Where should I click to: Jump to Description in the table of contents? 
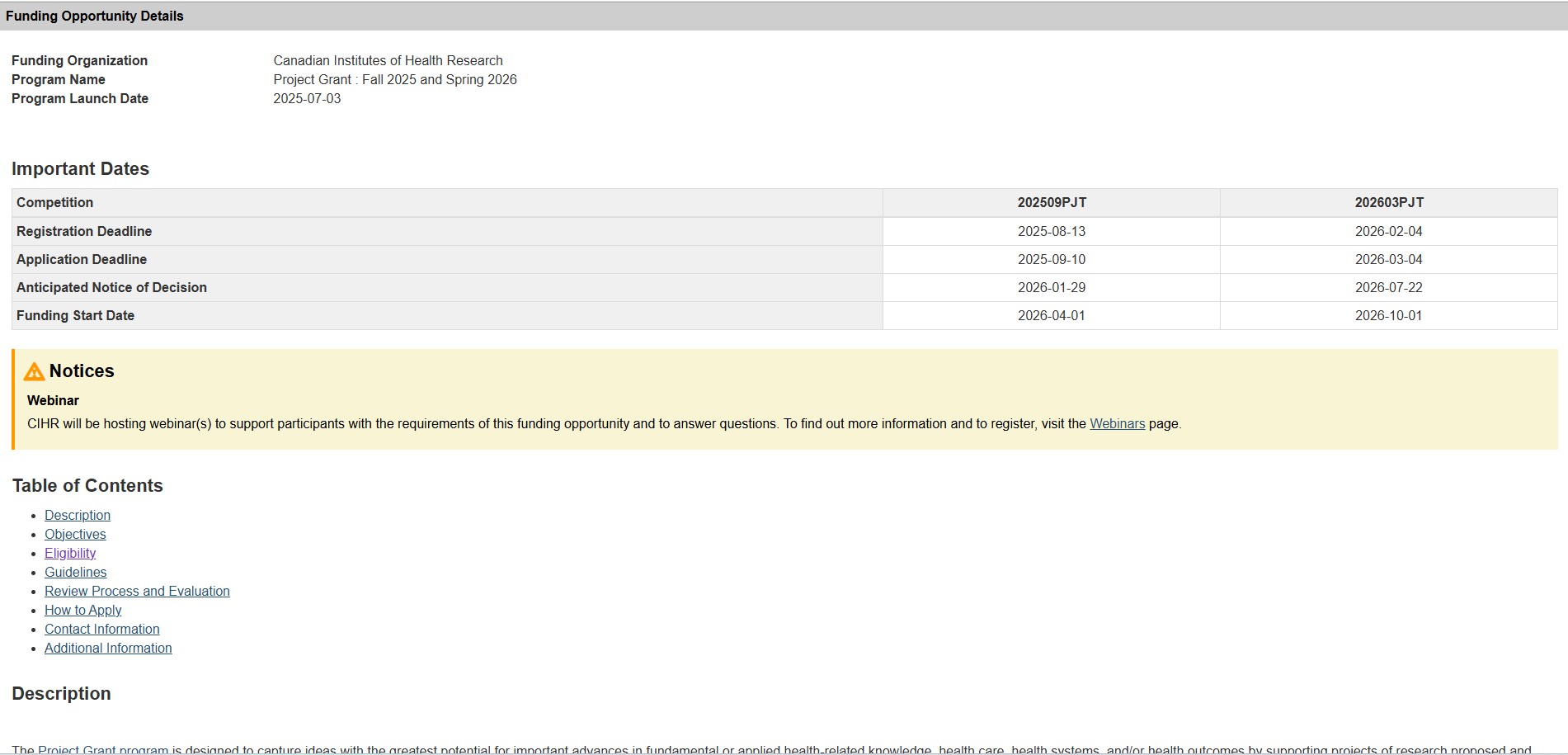point(78,515)
